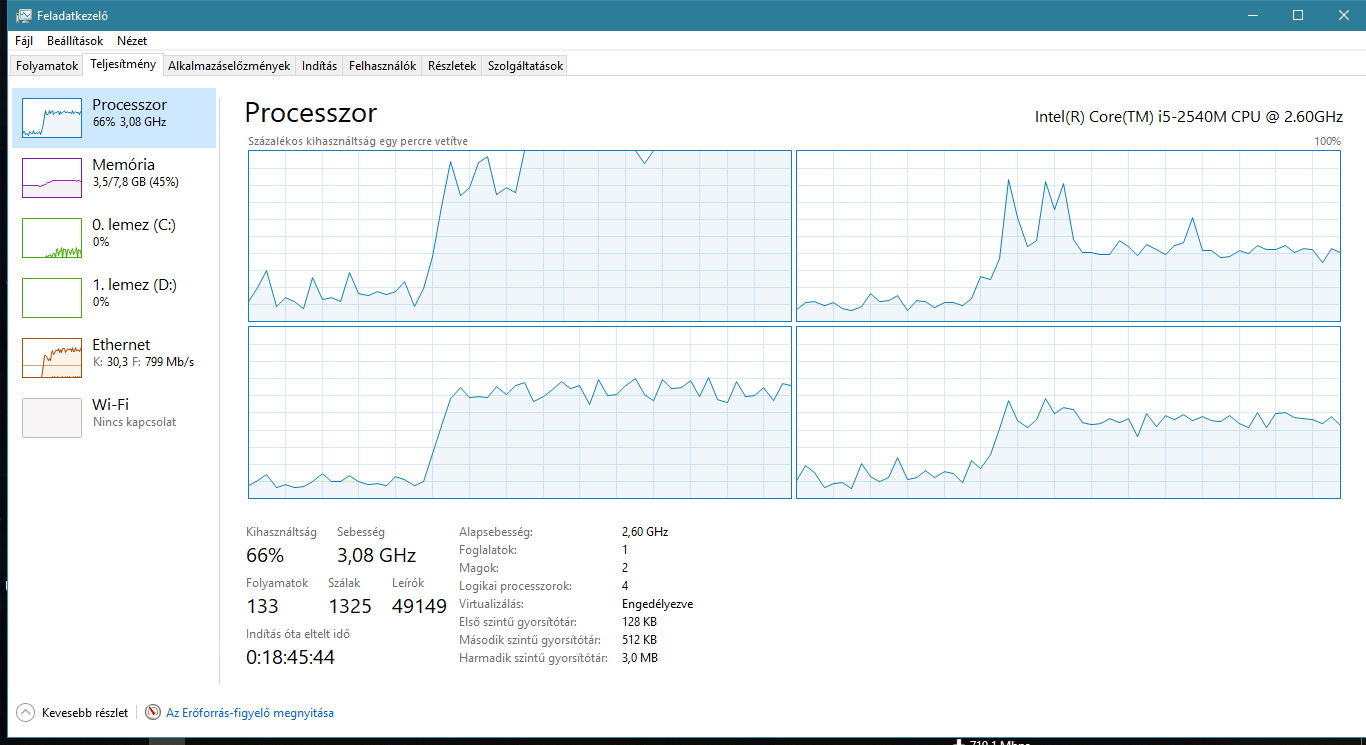Click the top-right logical processor graph
Viewport: 1366px width, 745px height.
point(1068,236)
